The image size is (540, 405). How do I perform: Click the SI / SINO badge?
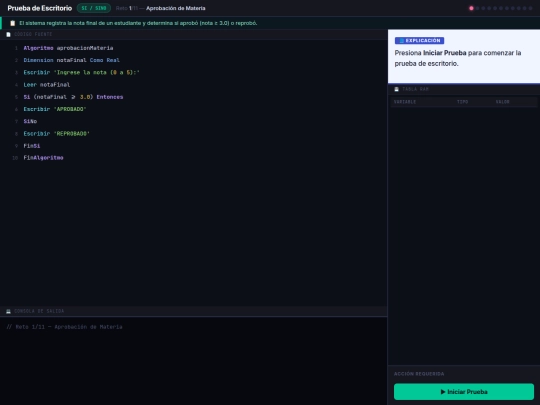coord(94,8)
